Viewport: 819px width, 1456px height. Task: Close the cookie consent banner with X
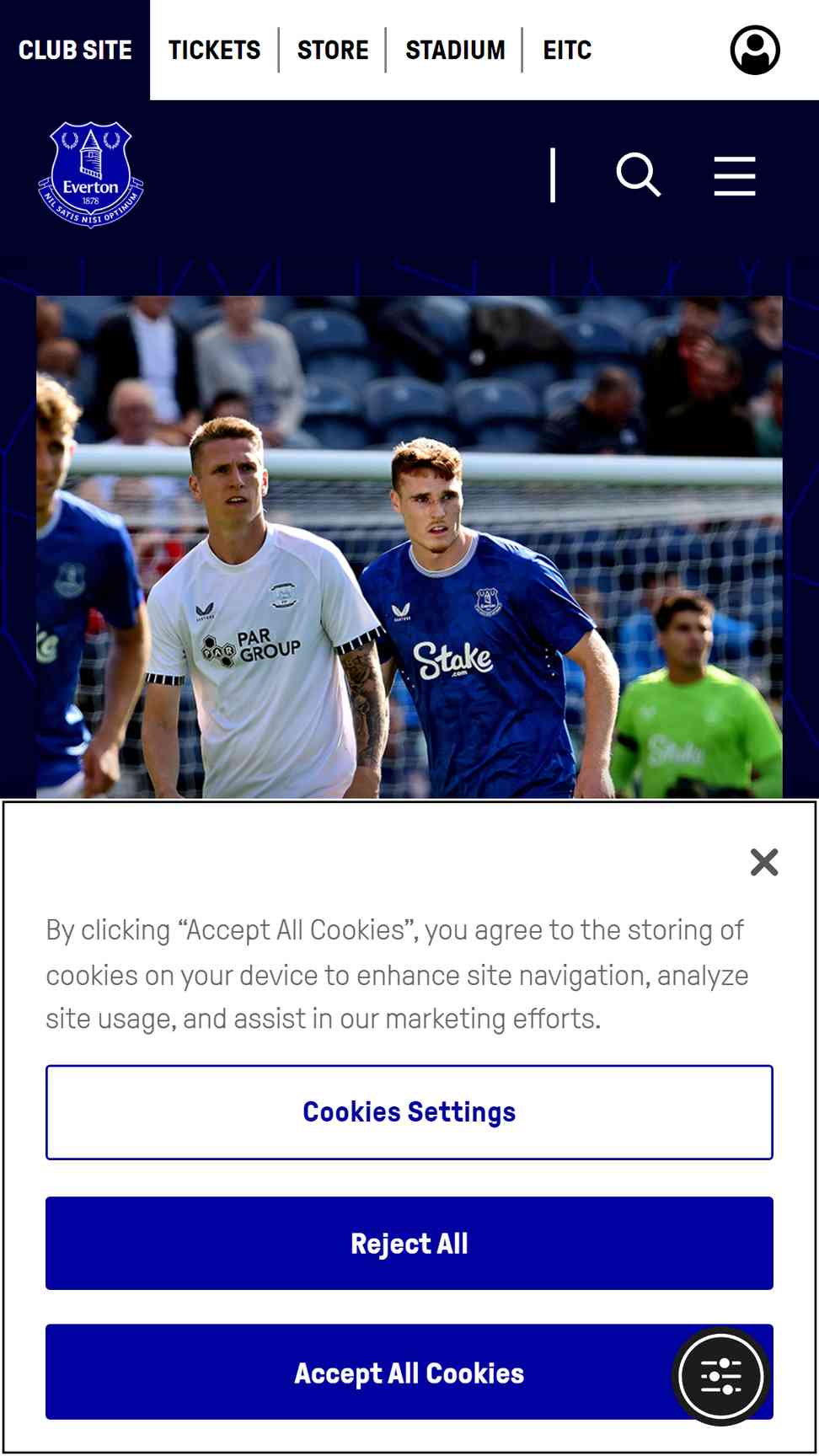[x=764, y=862]
